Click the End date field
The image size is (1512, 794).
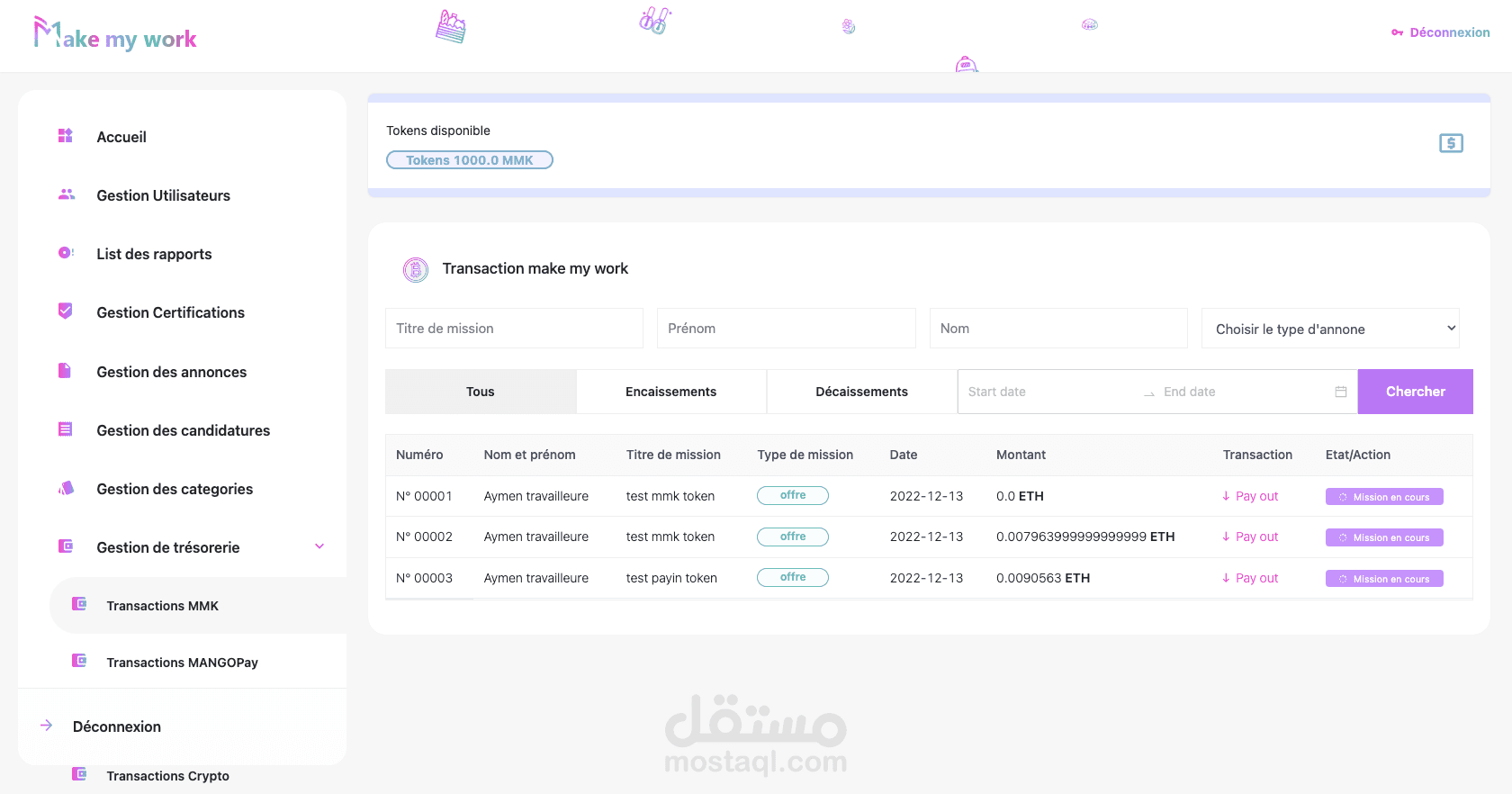1242,392
